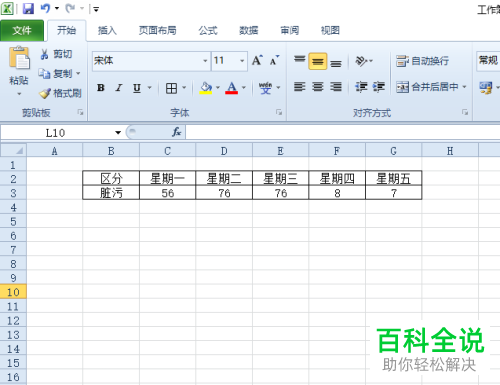The height and width of the screenshot is (385, 500).
Task: Open the underline style dropdown arrow
Action: [149, 88]
